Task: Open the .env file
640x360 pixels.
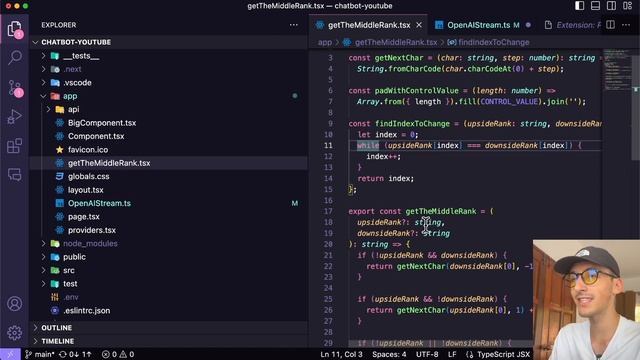Action: tap(168, 297)
